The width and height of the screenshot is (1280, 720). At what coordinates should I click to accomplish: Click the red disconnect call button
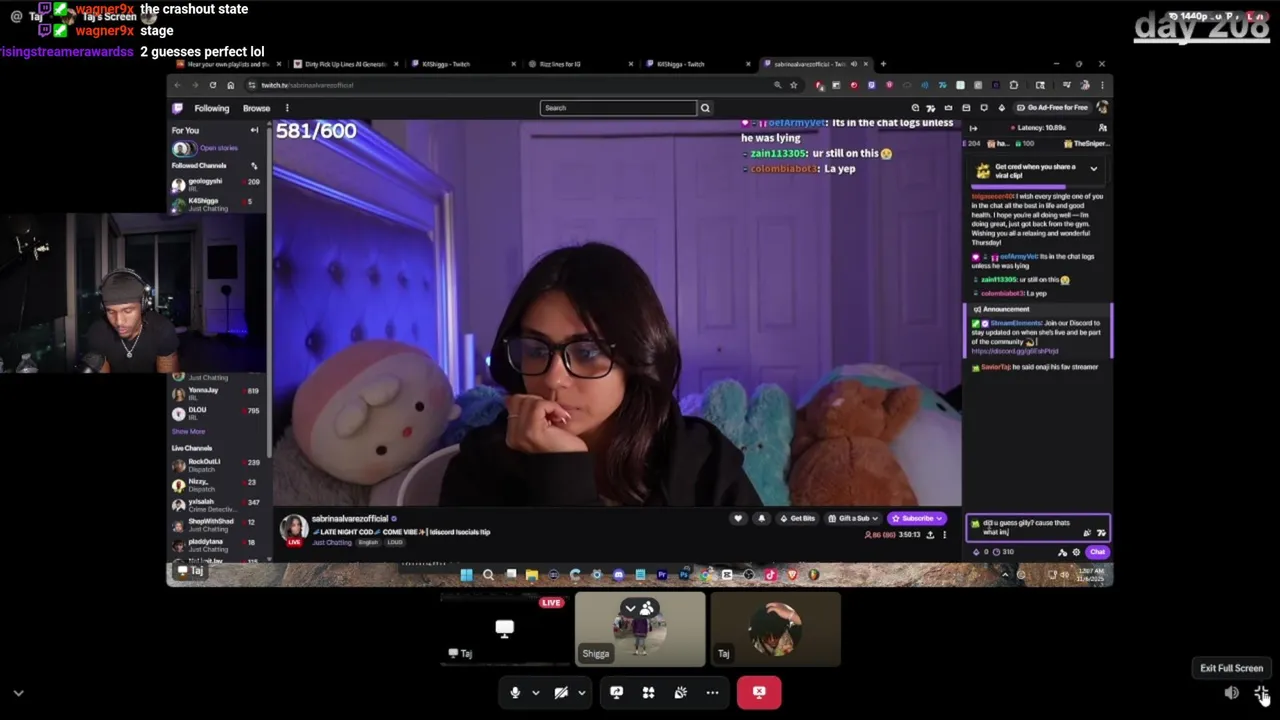pyautogui.click(x=759, y=692)
